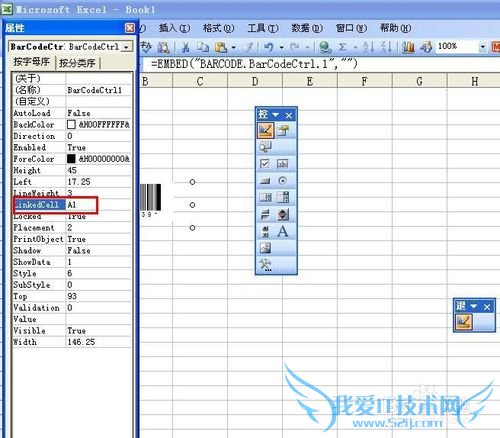Toggle Design Mode in the Control Toolbox

265,130
